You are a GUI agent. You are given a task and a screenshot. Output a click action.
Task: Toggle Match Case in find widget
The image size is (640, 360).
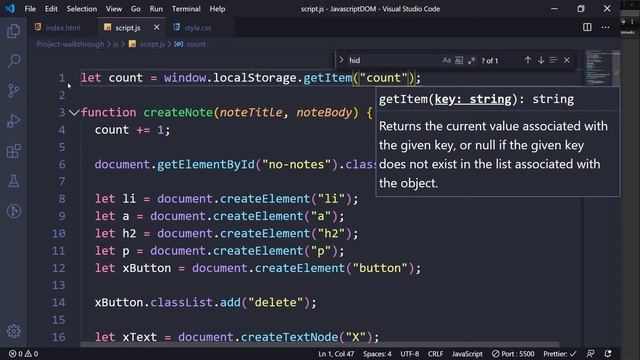447,60
